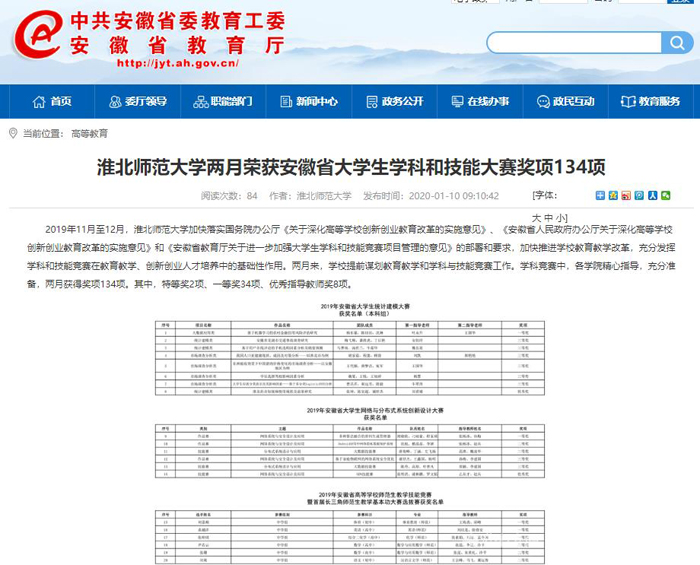Focus the site search input field
Screen dimensions: 700x565
tap(575, 43)
